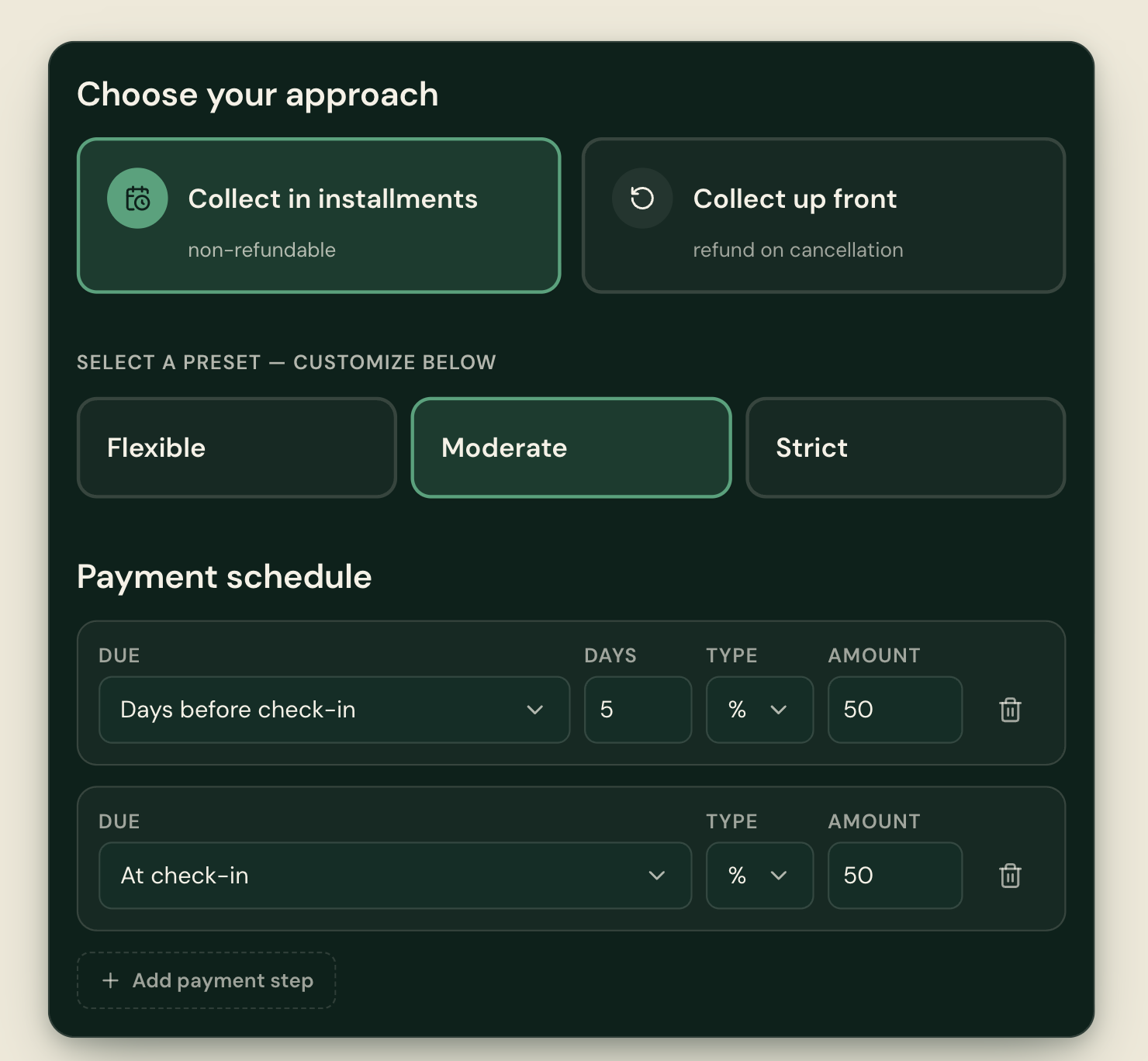Delete the days before check-in payment step

click(1010, 710)
